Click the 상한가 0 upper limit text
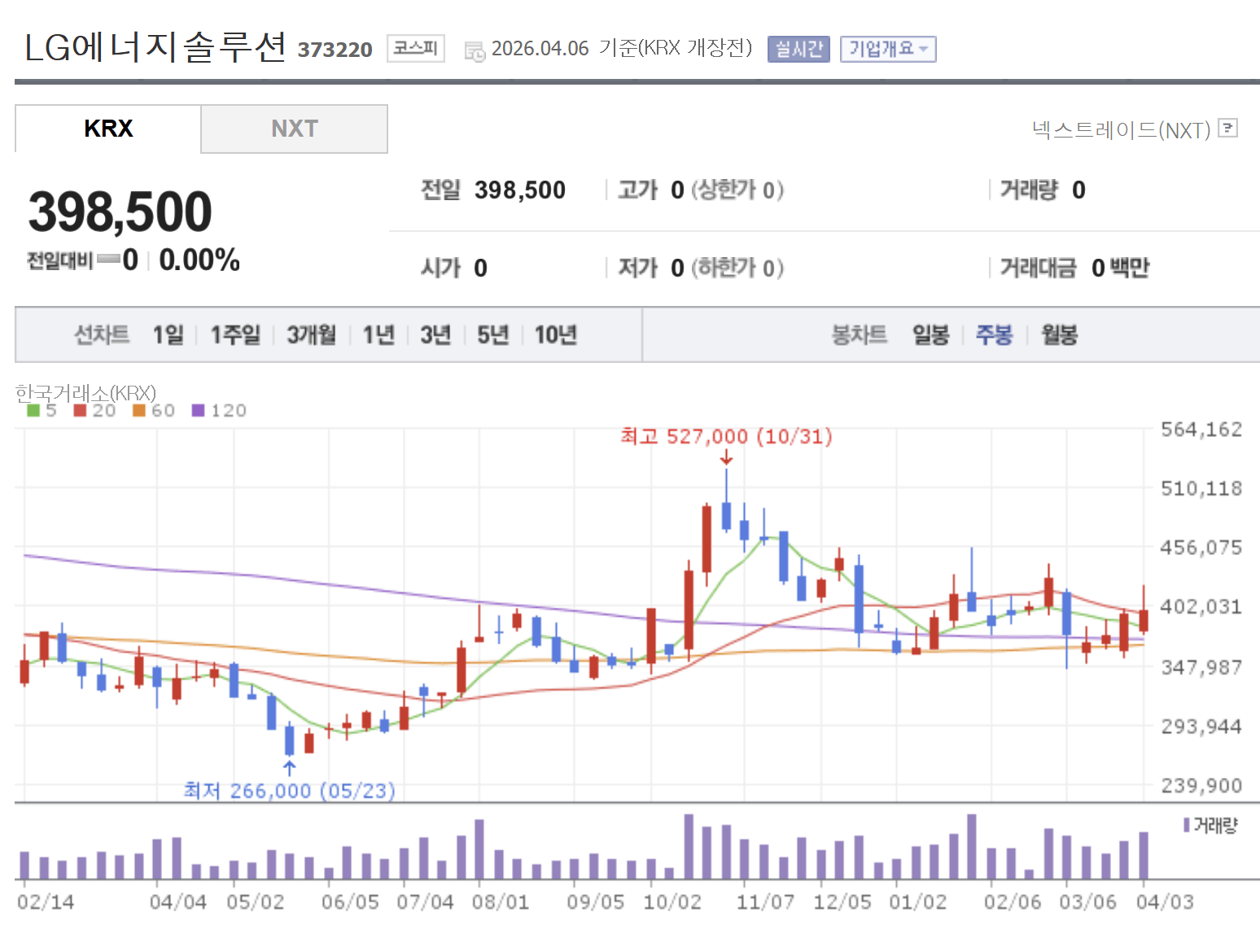This screenshot has width=1260, height=952. (737, 190)
